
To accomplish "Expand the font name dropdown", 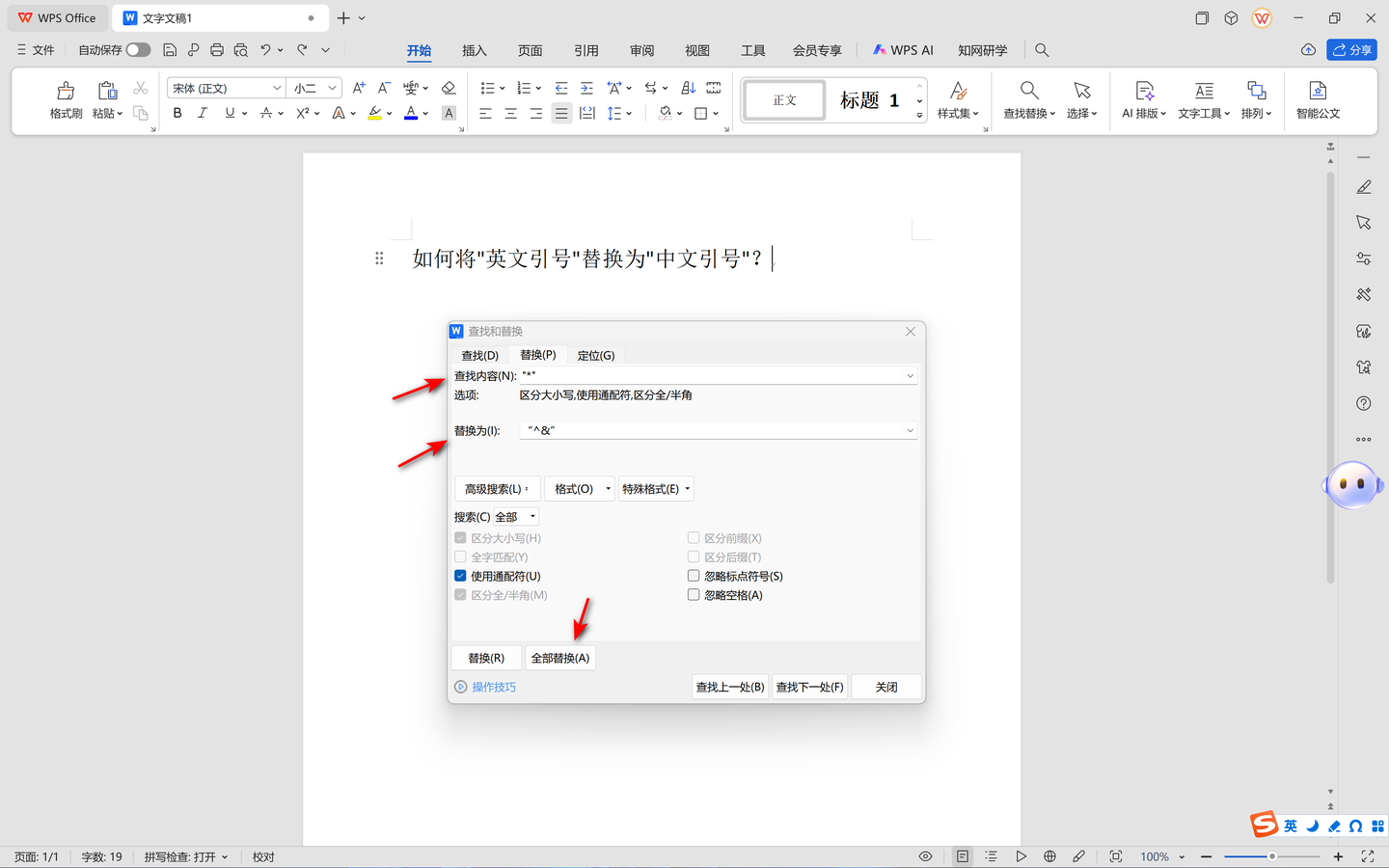I will pos(277,88).
